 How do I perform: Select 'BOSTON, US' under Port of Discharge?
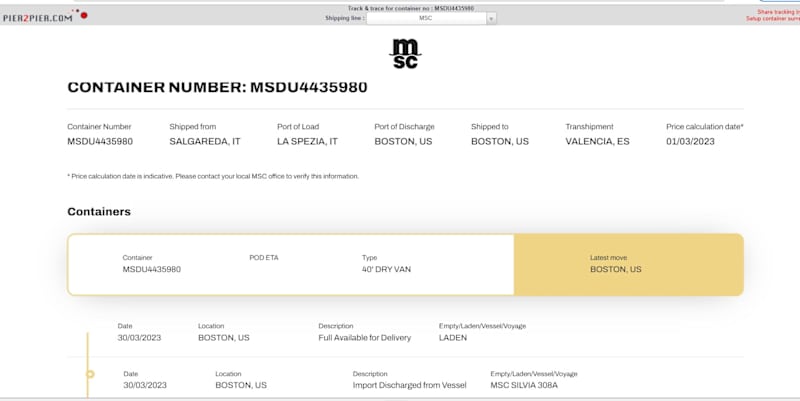click(x=403, y=141)
